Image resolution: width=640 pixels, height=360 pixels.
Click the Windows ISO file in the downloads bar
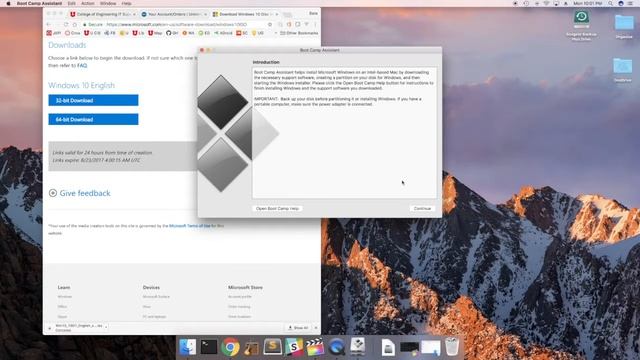(x=78, y=327)
